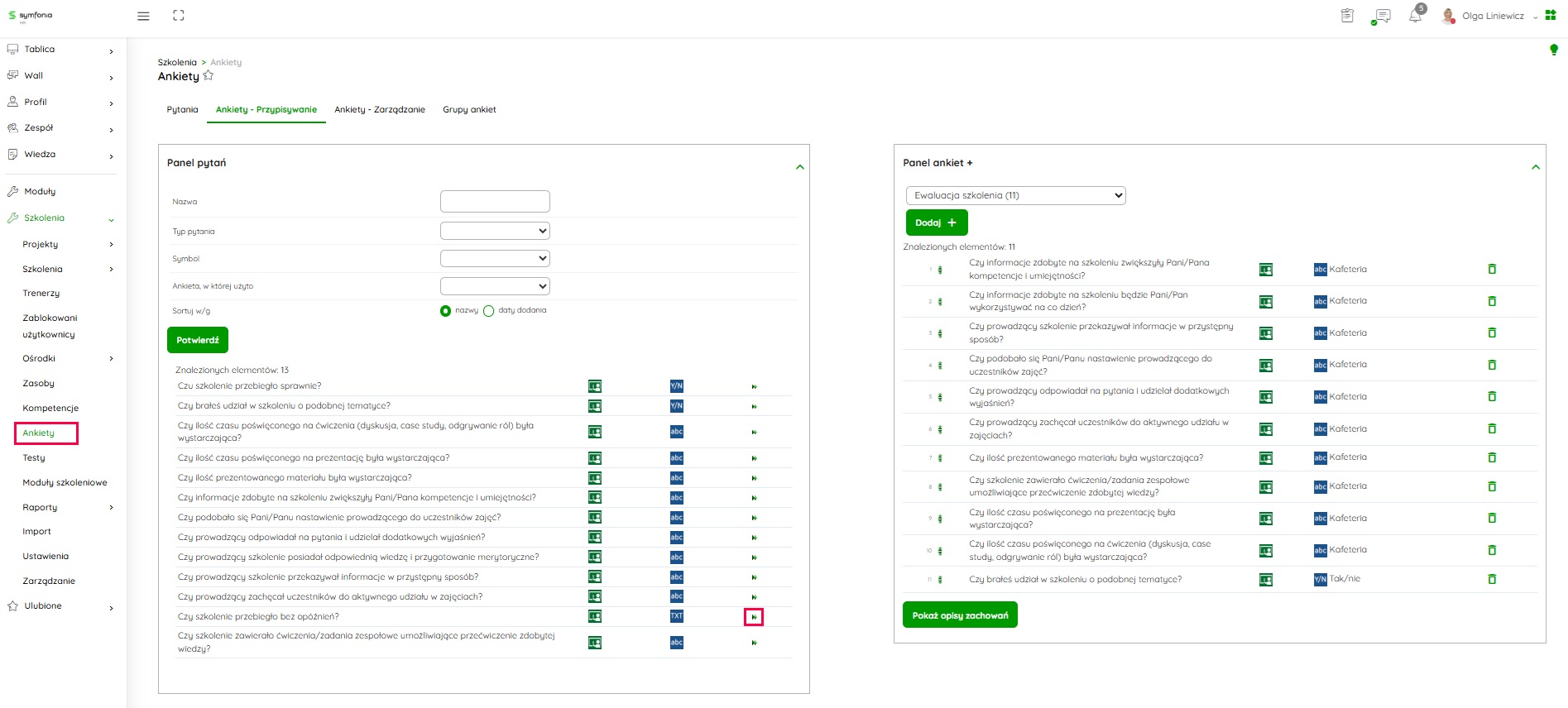Open Ewaluacja szkolenia survey dropdown

click(1015, 196)
